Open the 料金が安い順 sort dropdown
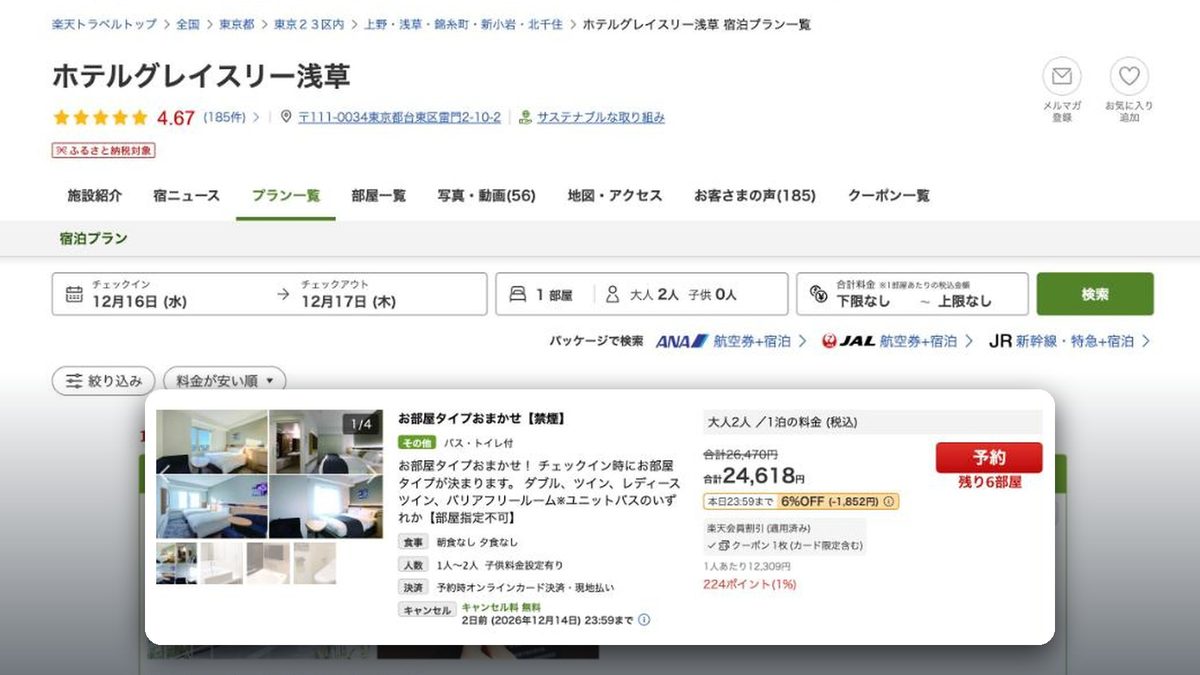The height and width of the screenshot is (675, 1200). pyautogui.click(x=225, y=381)
